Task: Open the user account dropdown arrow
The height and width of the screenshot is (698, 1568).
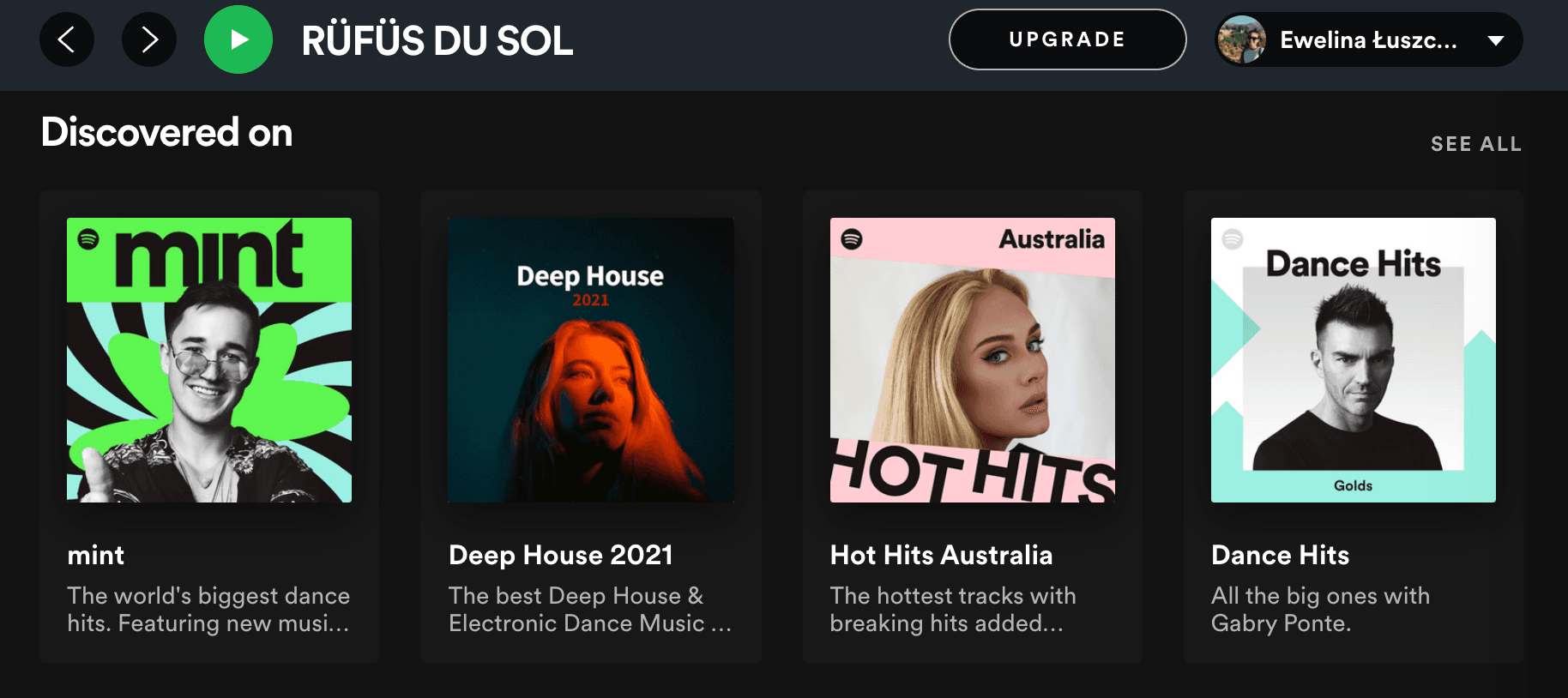Action: point(1496,40)
